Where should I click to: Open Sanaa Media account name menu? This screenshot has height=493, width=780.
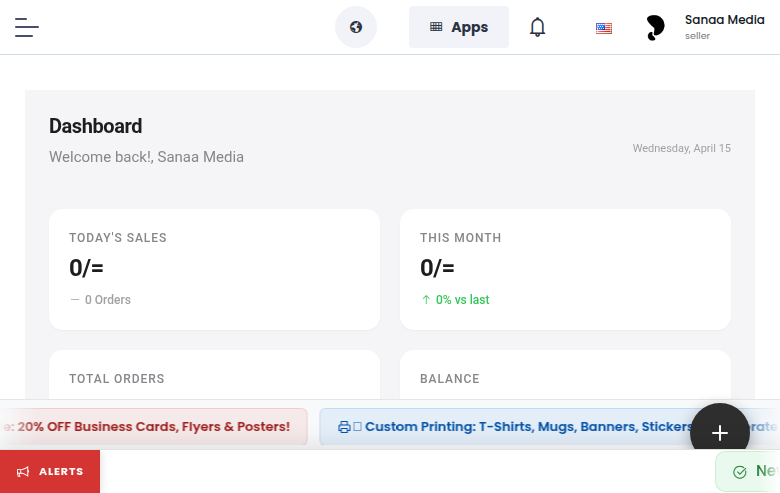pyautogui.click(x=724, y=20)
